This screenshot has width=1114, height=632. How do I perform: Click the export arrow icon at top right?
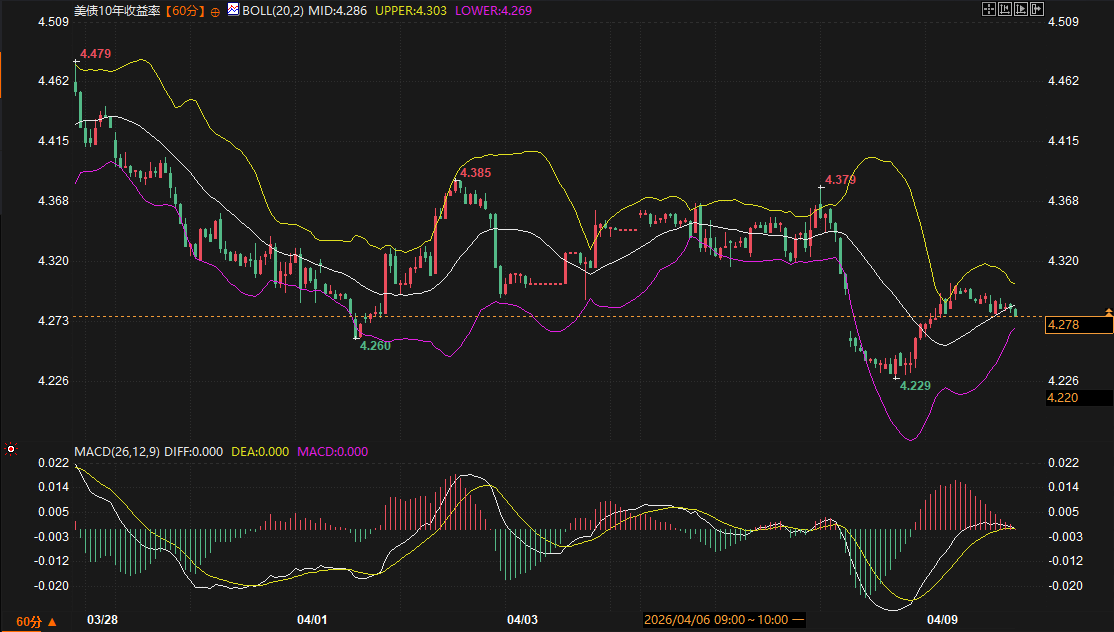point(1037,9)
